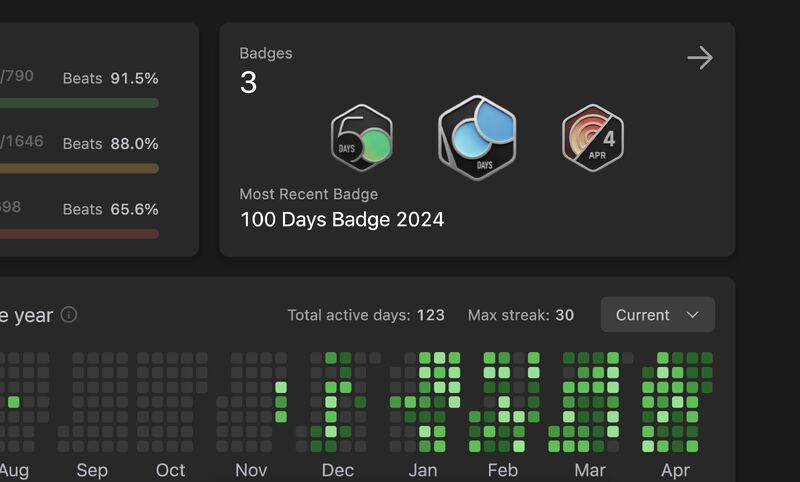Click the Beats 65.6% text
800x482 pixels.
coord(110,209)
